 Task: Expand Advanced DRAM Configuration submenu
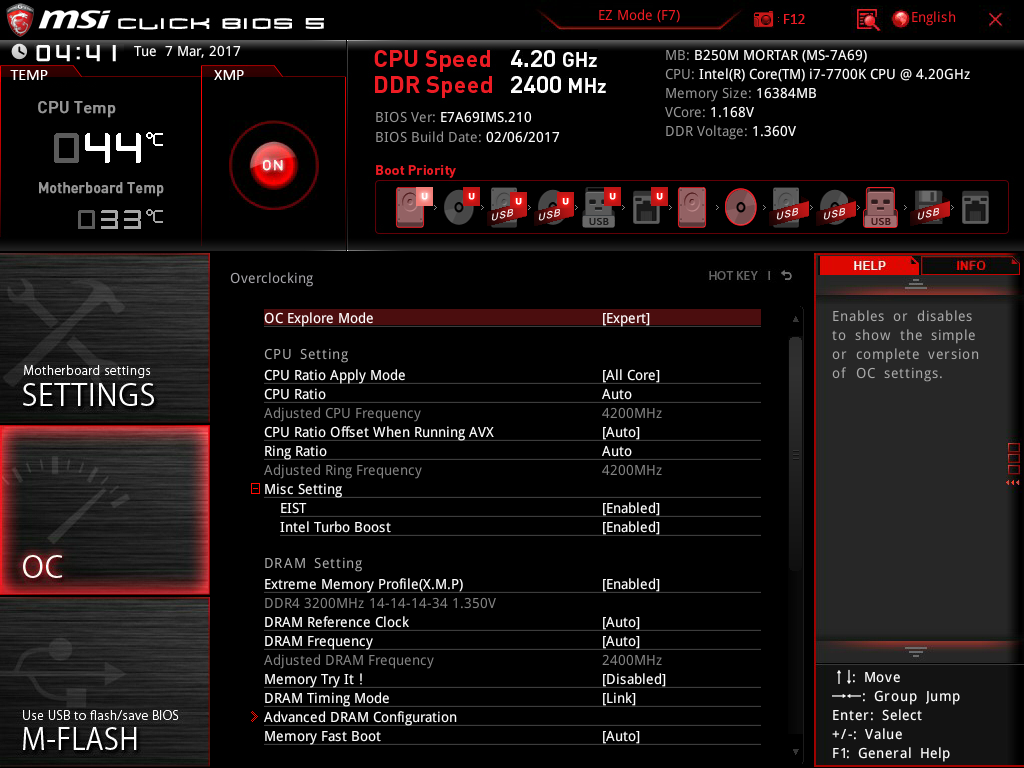click(x=360, y=717)
